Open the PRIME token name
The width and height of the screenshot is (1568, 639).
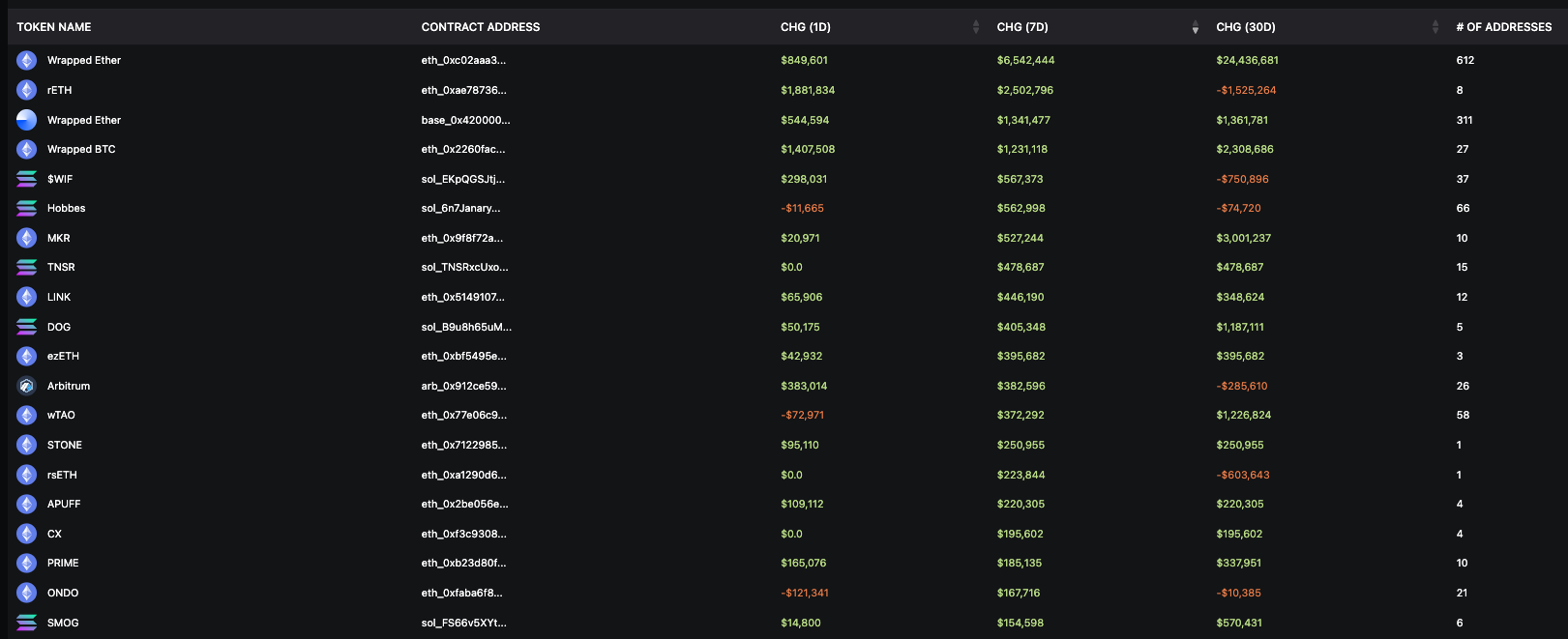(x=63, y=563)
